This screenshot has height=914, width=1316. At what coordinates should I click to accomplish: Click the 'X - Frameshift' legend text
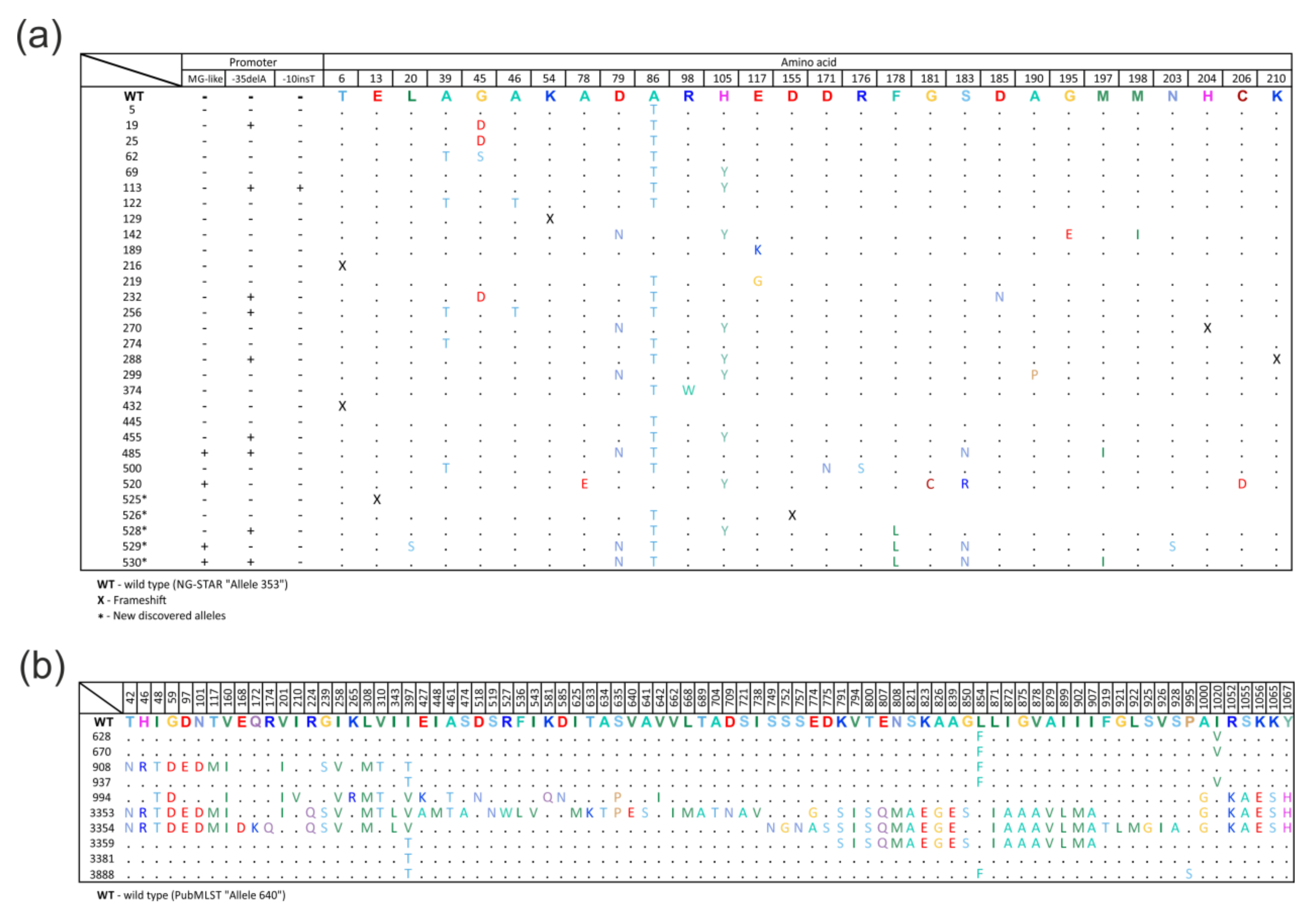(x=132, y=600)
